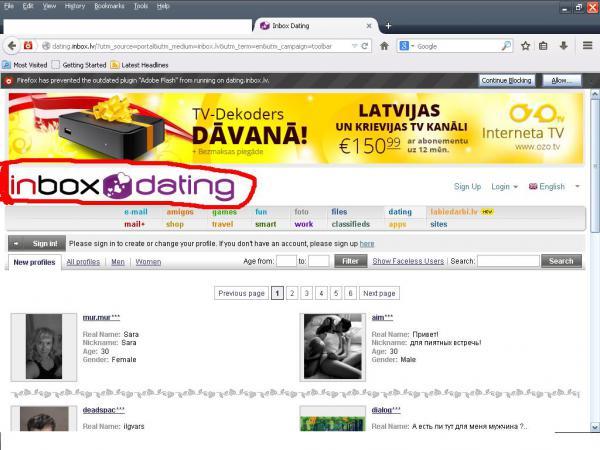Click the Age from input field
Image resolution: width=600 pixels, height=450 pixels.
(x=286, y=261)
